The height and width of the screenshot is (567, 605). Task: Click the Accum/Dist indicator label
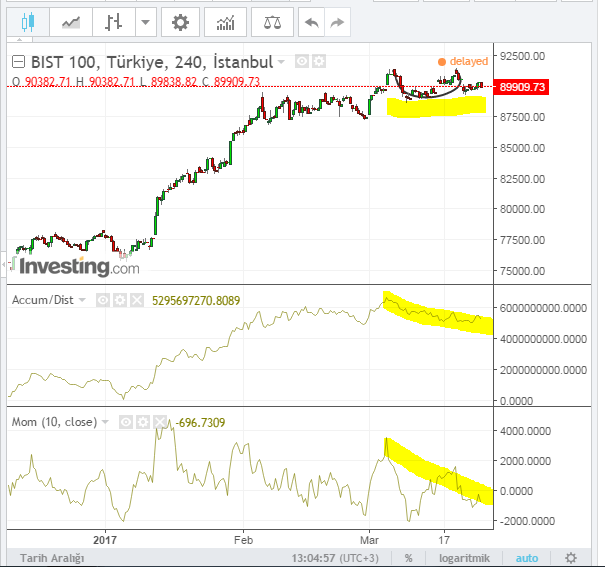coord(42,300)
